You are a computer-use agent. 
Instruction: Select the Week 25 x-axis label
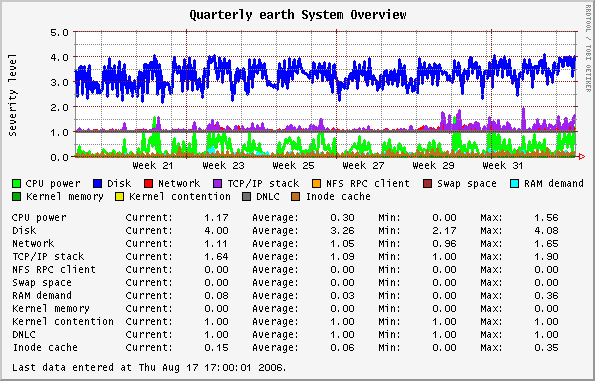[293, 166]
